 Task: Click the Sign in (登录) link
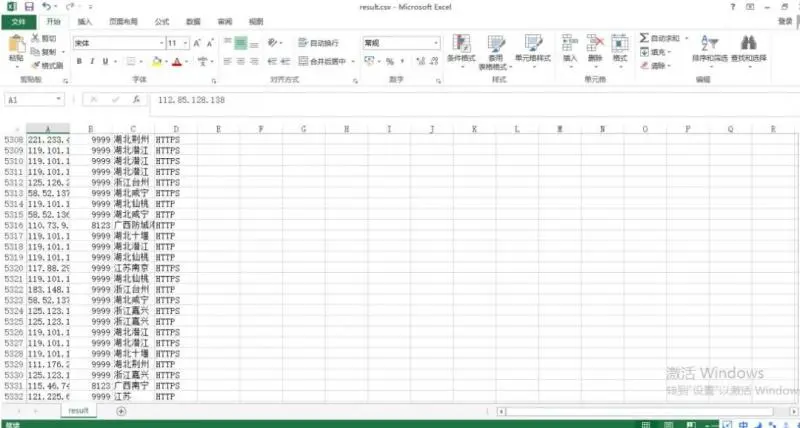click(785, 21)
